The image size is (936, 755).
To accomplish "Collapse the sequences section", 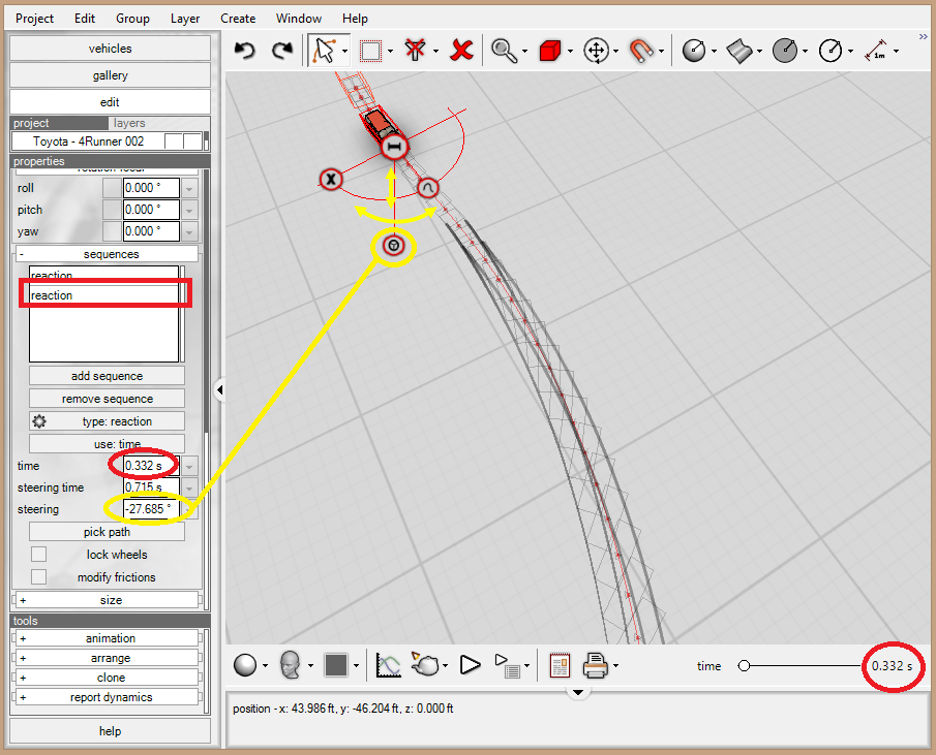I will click(x=107, y=254).
